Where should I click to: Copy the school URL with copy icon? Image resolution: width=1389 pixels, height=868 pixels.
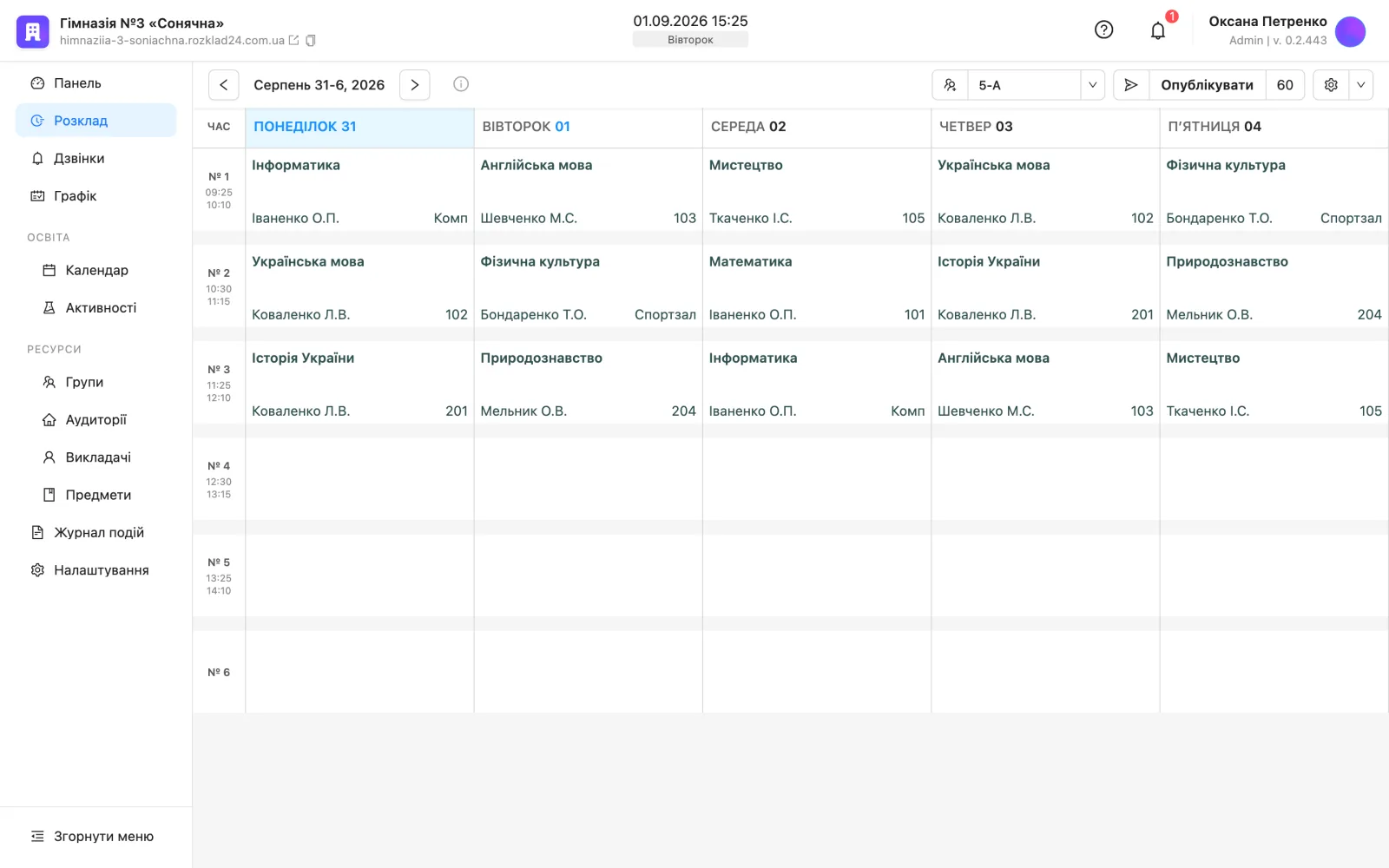(311, 41)
